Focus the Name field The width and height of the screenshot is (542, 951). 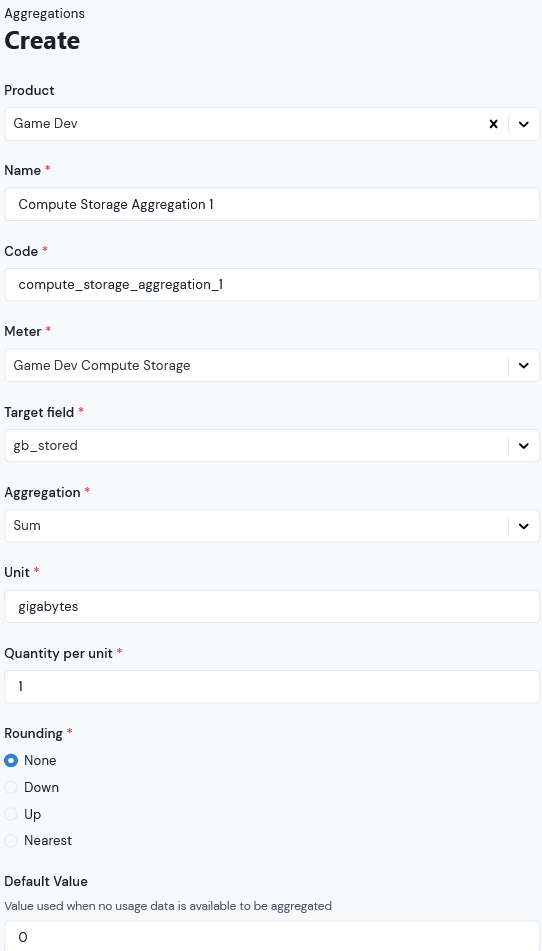[x=272, y=204]
